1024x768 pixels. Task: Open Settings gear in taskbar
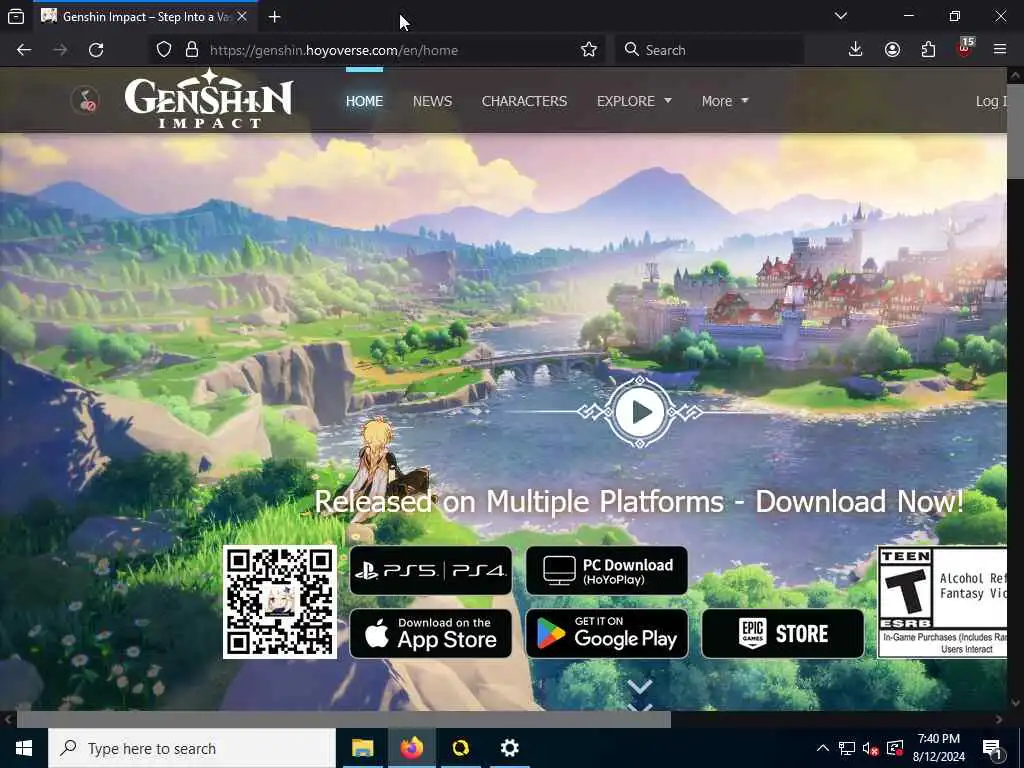[x=509, y=748]
